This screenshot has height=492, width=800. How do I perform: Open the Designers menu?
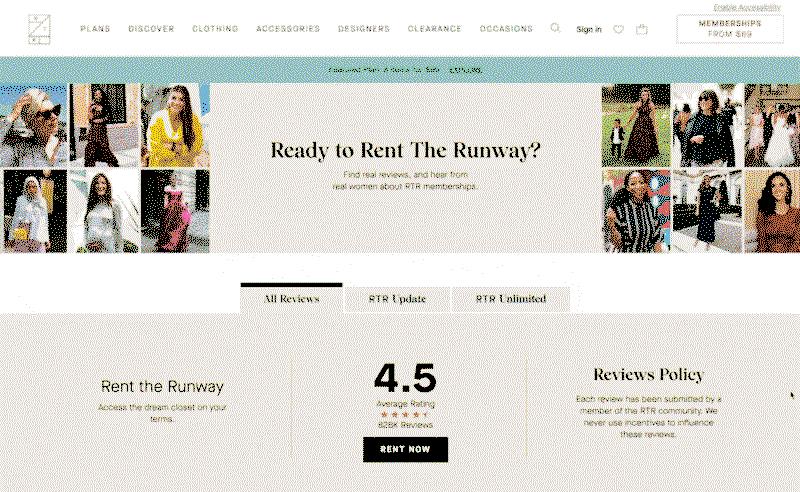coord(364,29)
